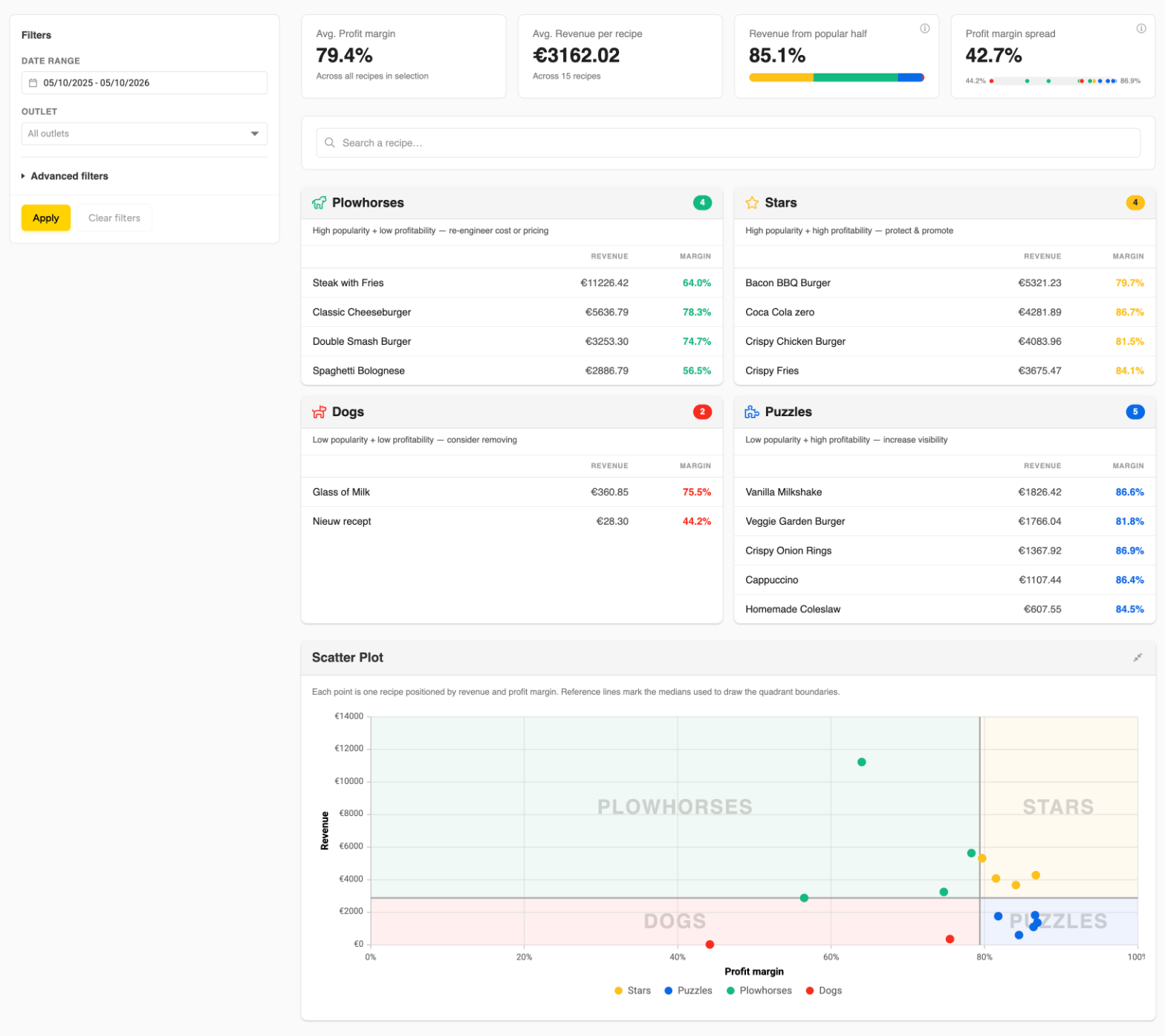Open info for Revenue from popular half
Viewport: 1165px width, 1036px height.
925,28
